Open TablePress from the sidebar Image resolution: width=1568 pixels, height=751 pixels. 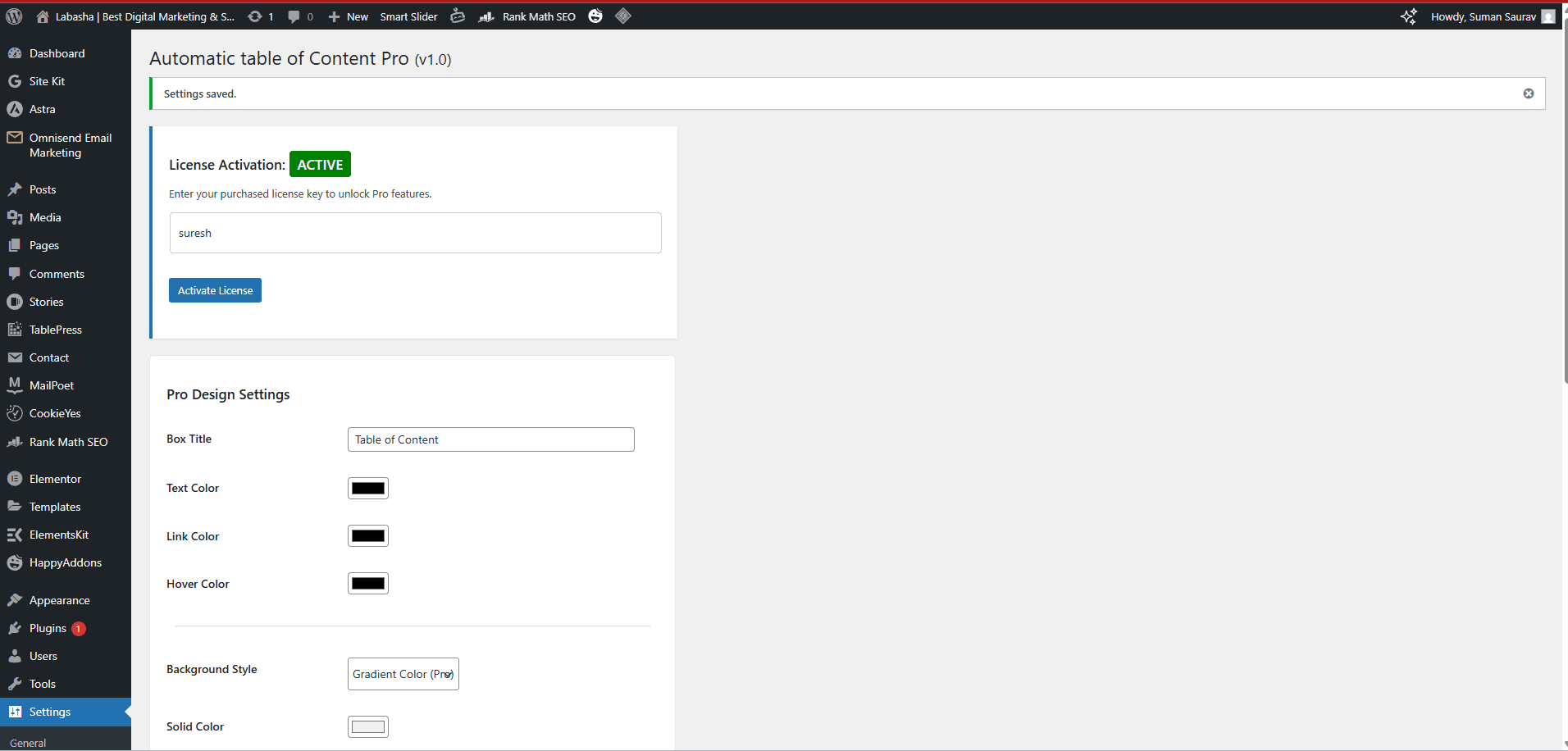point(55,329)
